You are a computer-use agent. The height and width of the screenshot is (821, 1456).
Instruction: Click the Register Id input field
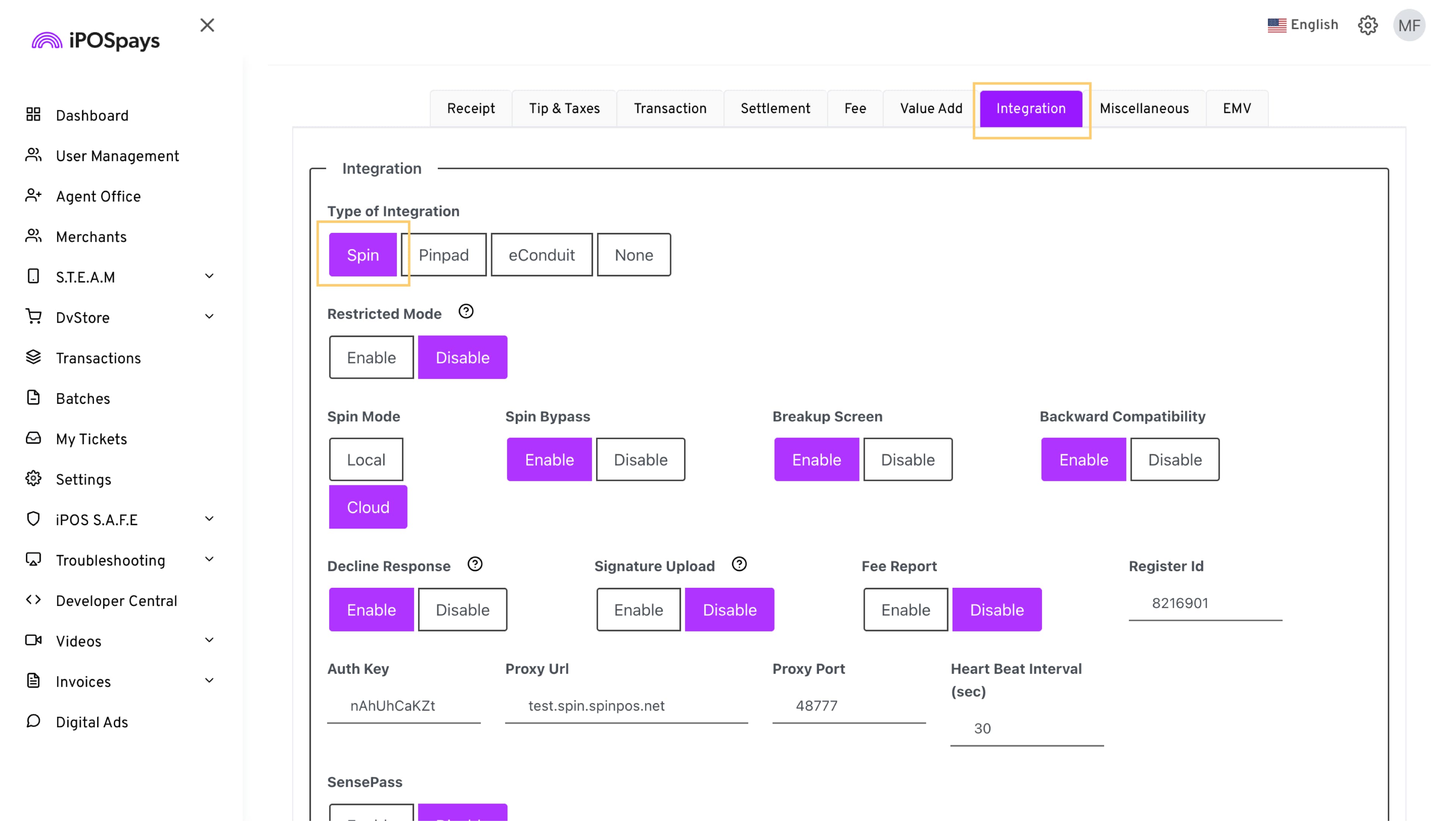[x=1205, y=603]
